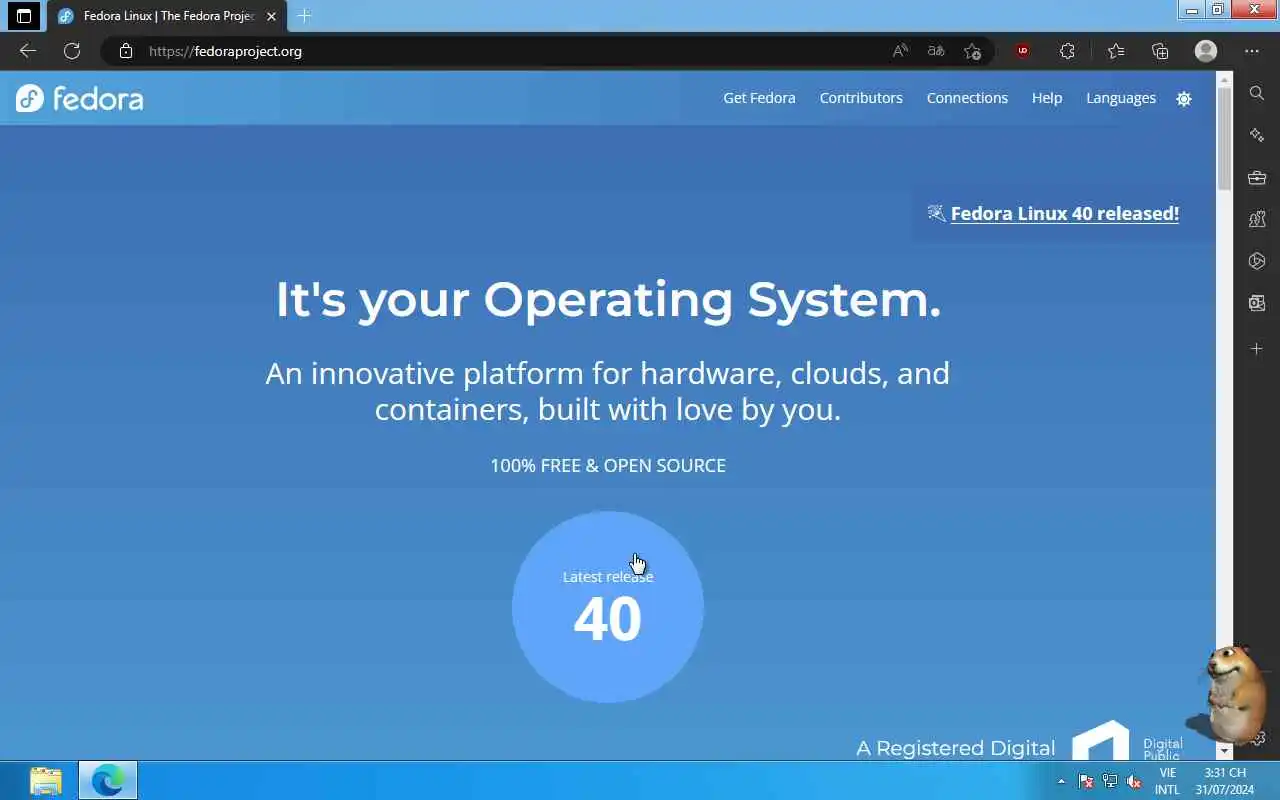Screen dimensions: 1280x800
Task: Open sidebar search icon
Action: point(1257,93)
